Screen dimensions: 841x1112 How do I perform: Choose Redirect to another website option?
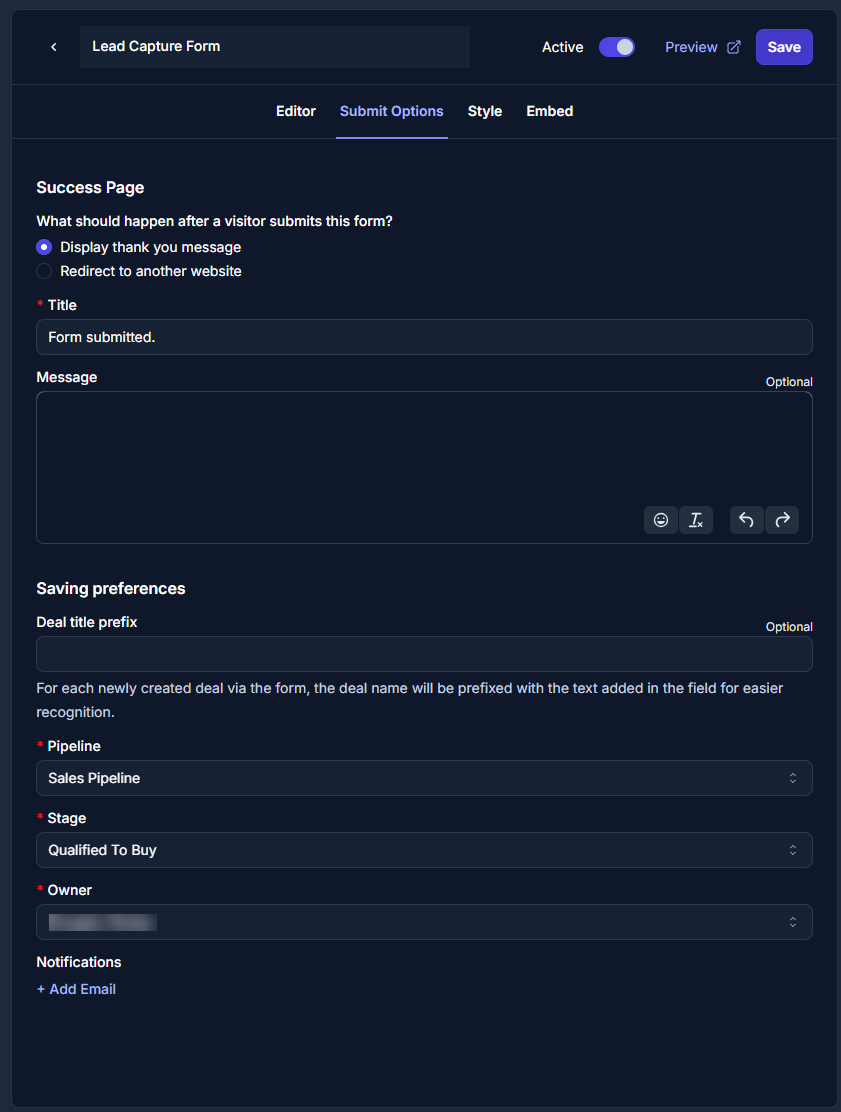(x=43, y=271)
